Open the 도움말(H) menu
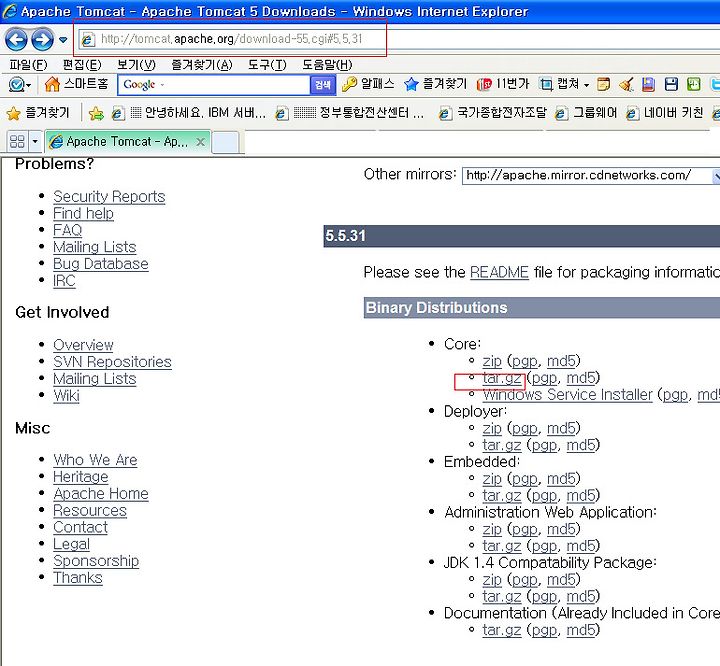 pyautogui.click(x=327, y=65)
